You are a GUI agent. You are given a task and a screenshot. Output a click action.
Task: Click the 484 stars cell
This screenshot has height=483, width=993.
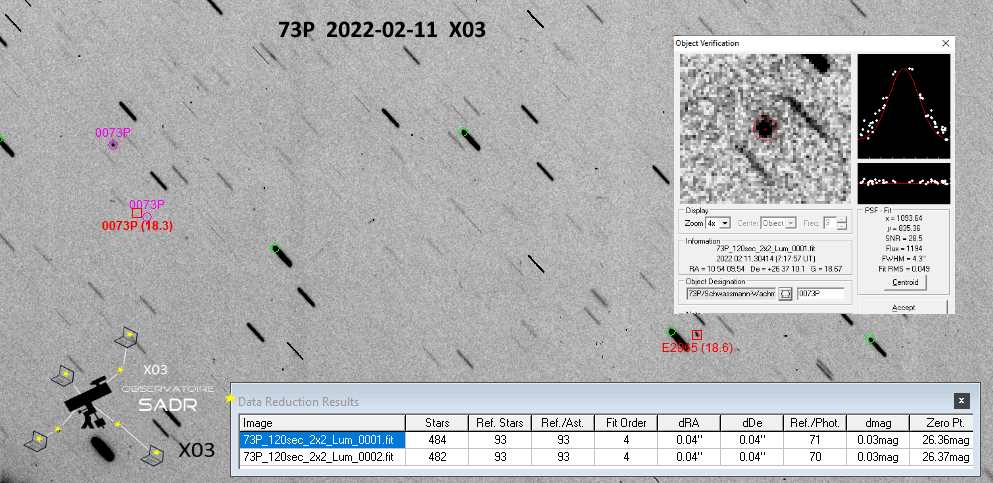437,440
